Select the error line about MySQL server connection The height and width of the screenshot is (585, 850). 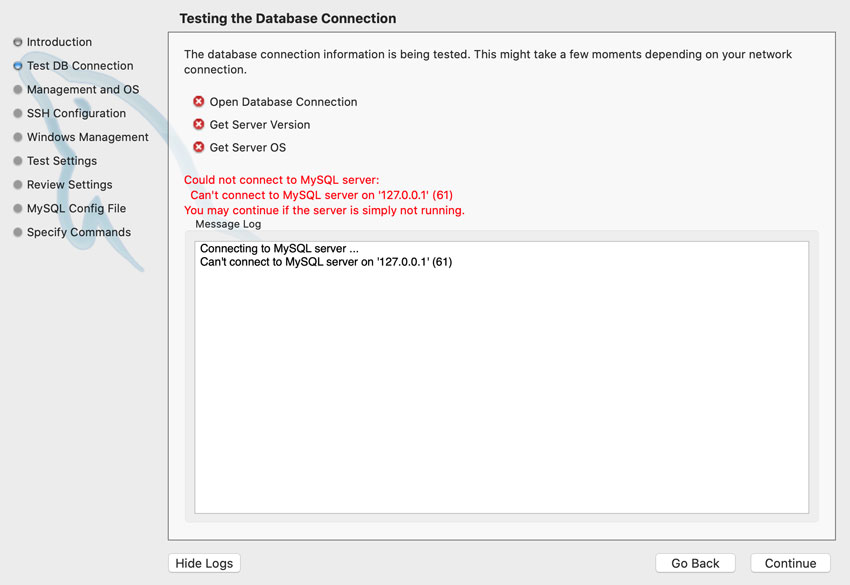tap(333, 262)
